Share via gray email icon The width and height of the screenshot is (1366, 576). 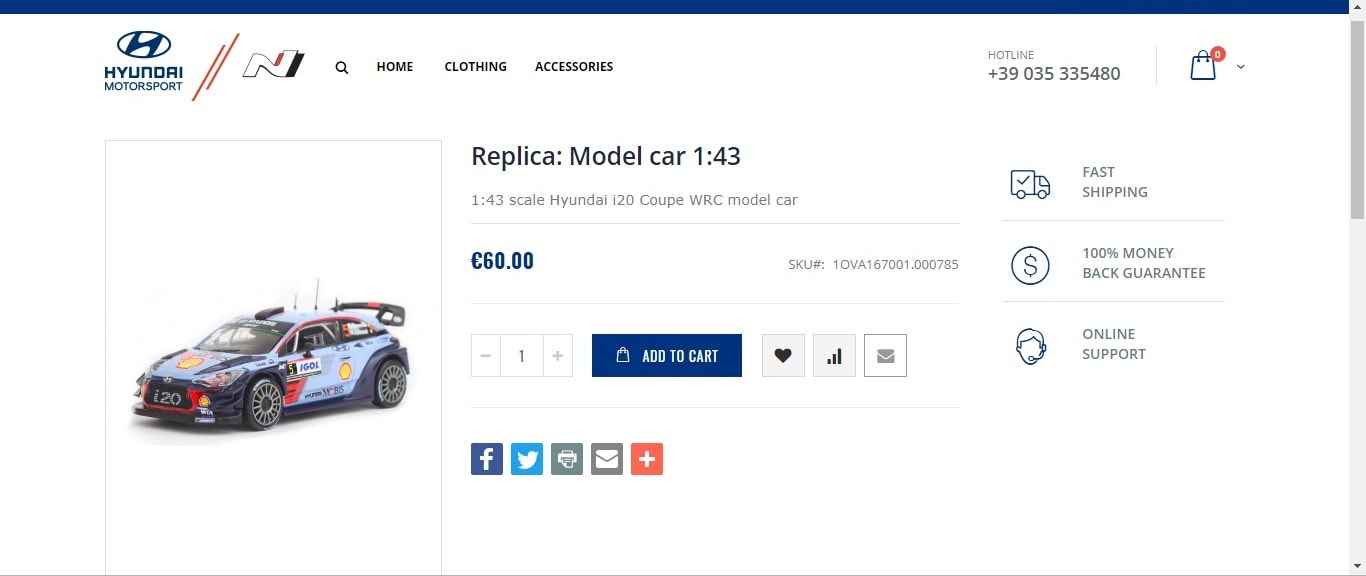coord(607,459)
